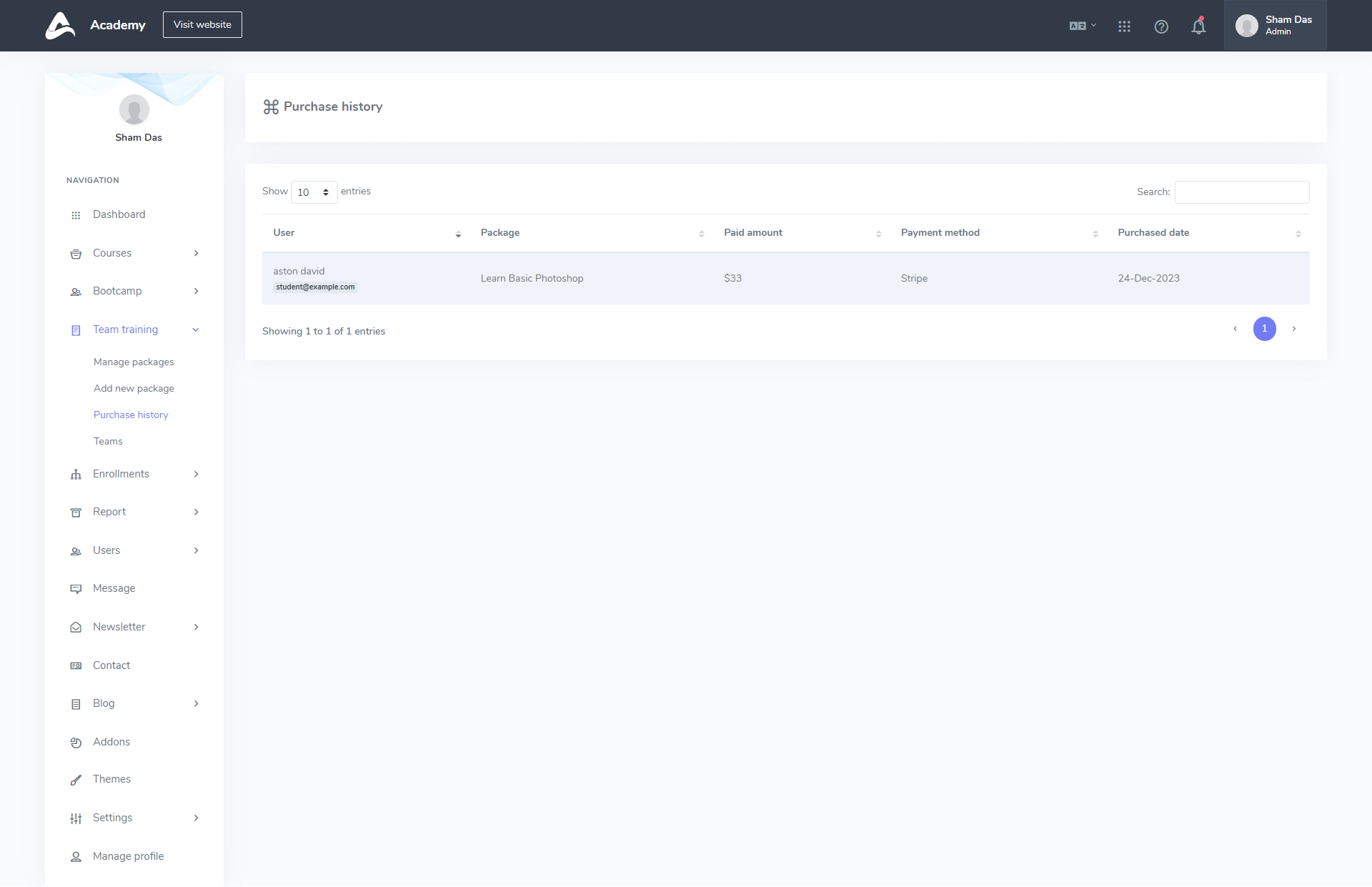This screenshot has width=1372, height=887.
Task: Go to pagination page 1
Action: (x=1264, y=329)
